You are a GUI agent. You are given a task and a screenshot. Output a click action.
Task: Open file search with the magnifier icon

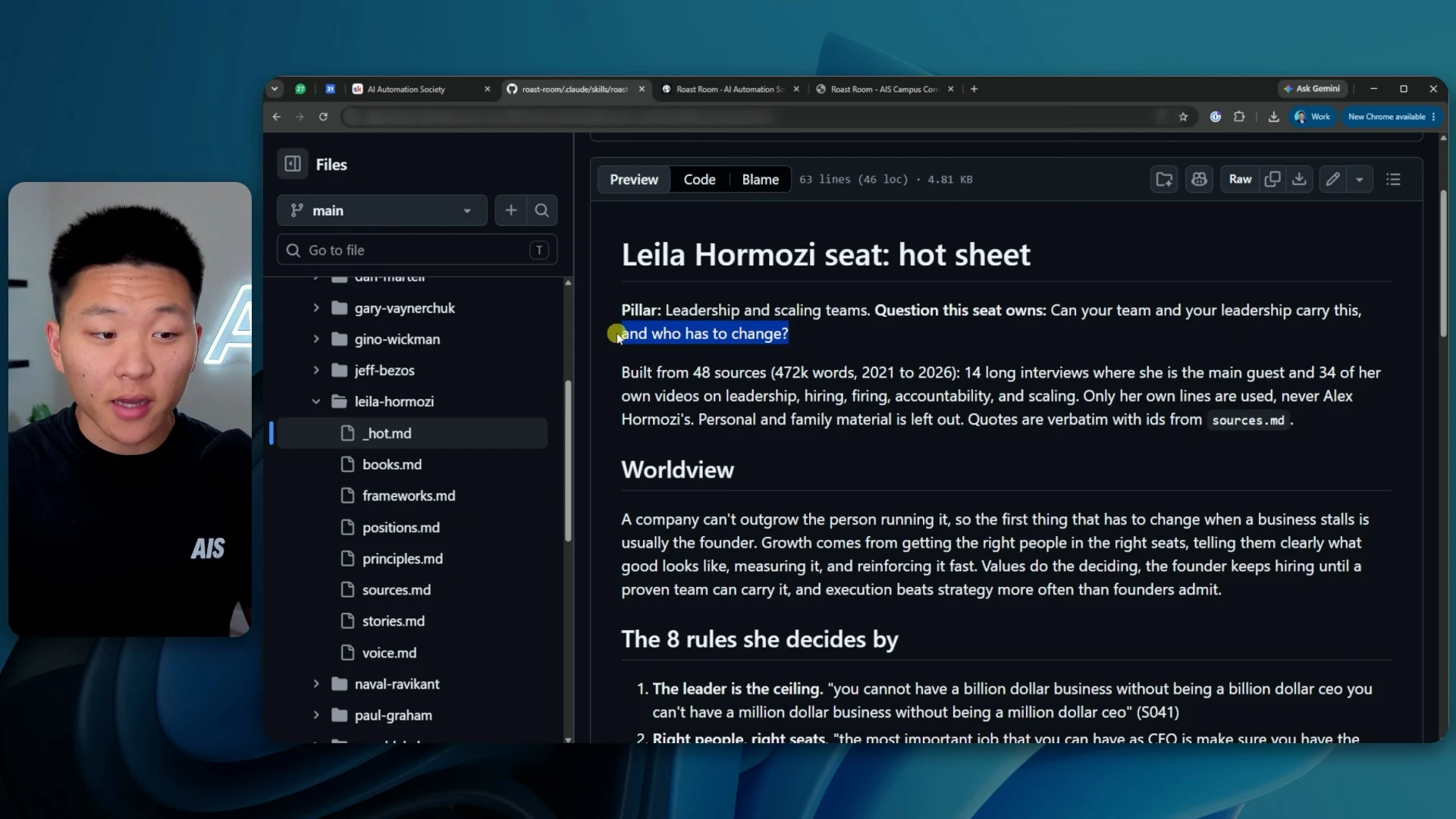(542, 210)
